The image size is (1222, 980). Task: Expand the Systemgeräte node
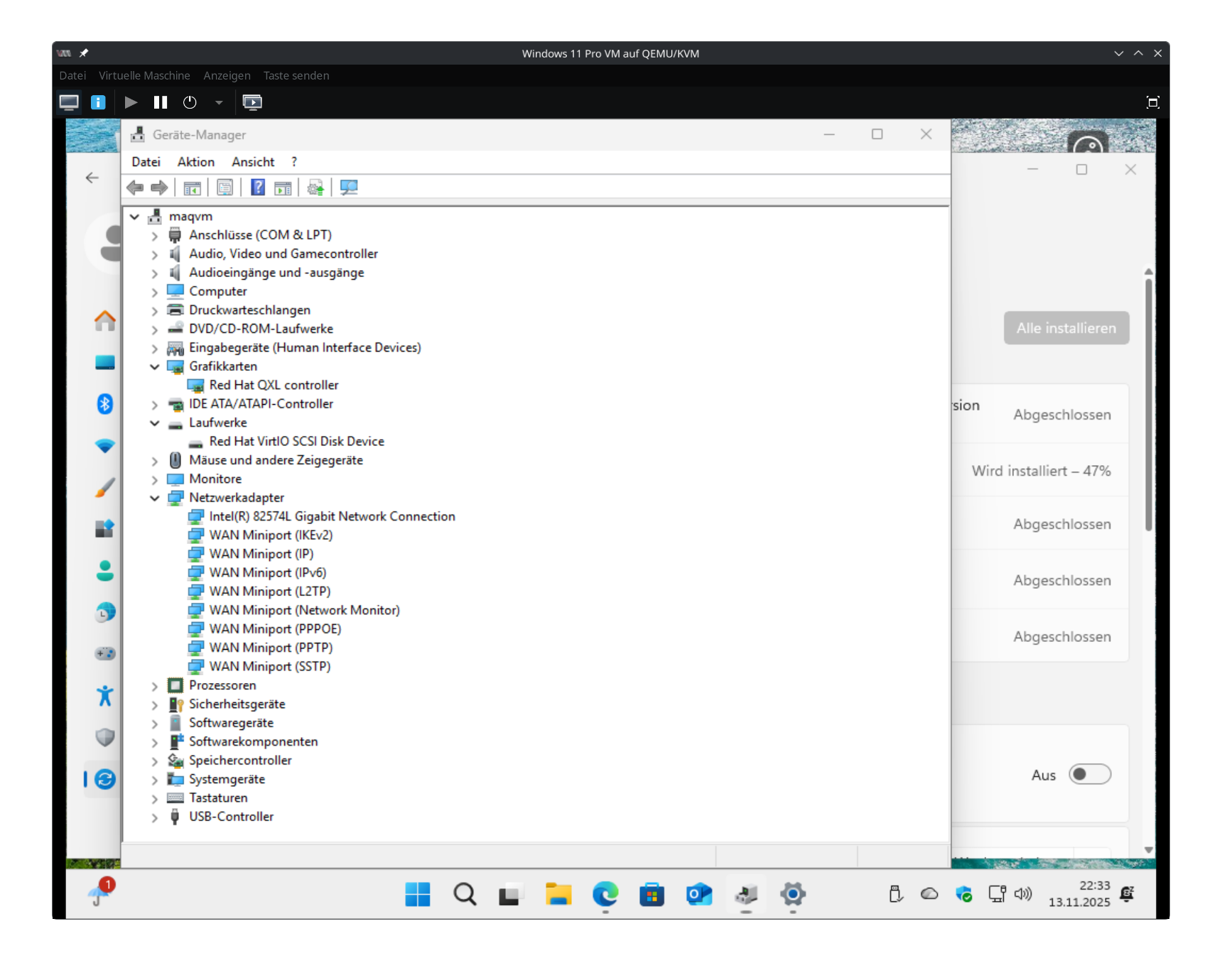[154, 780]
